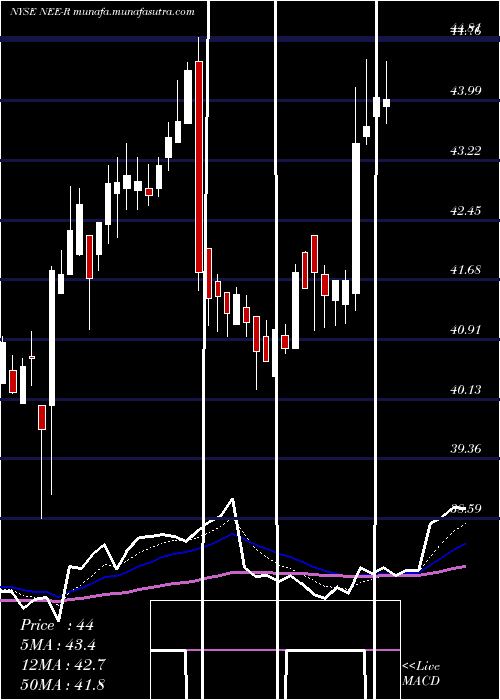Click the 39.36 price label
The image size is (500, 700).
(x=466, y=449)
